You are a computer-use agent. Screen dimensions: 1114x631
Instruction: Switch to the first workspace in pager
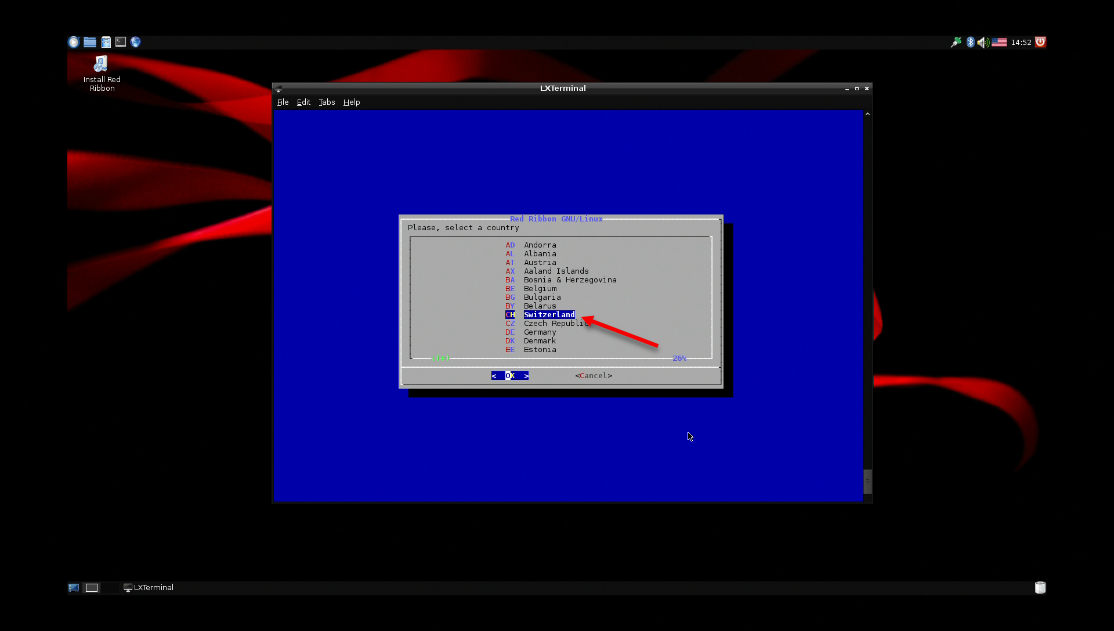click(92, 588)
